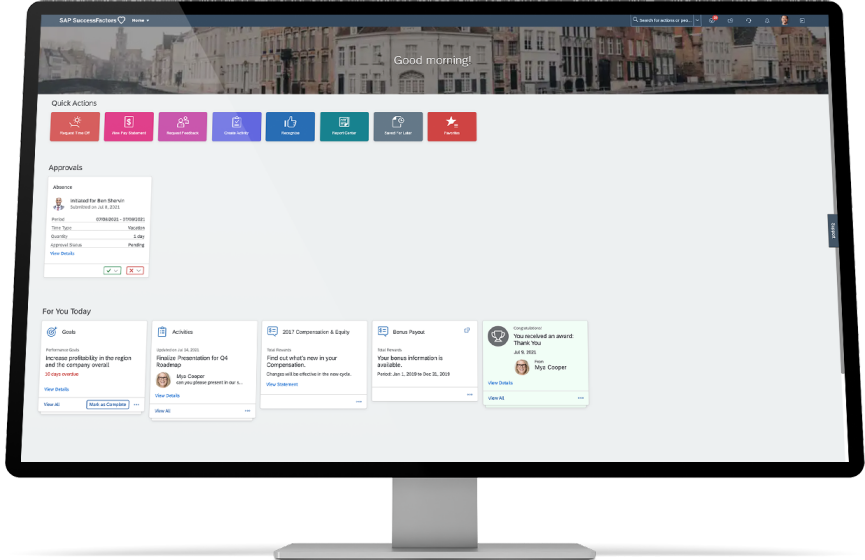Open more options on Activities card
This screenshot has height=560, width=865.
[247, 410]
